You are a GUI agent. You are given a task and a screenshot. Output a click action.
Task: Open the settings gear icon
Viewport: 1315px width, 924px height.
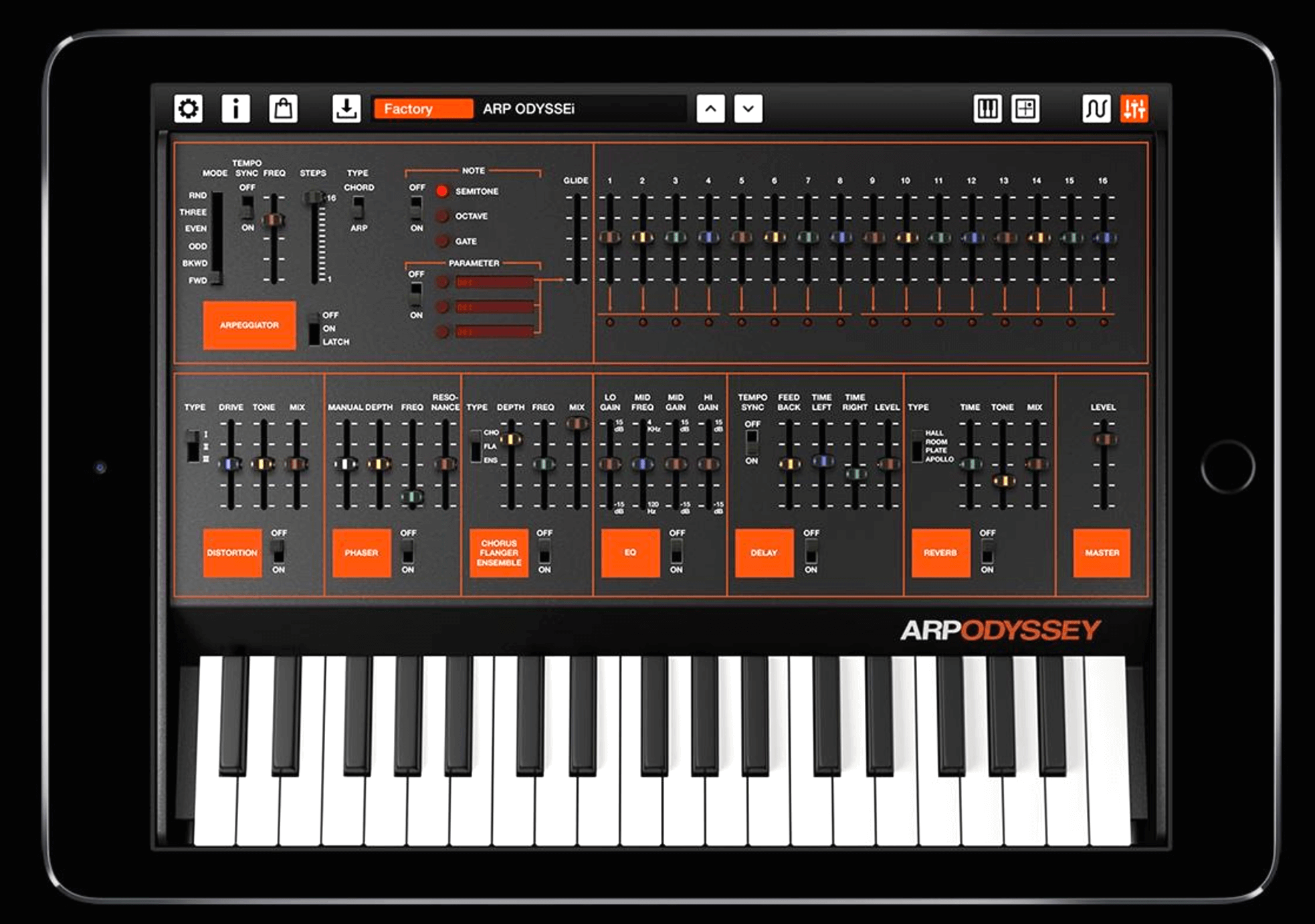[x=188, y=108]
